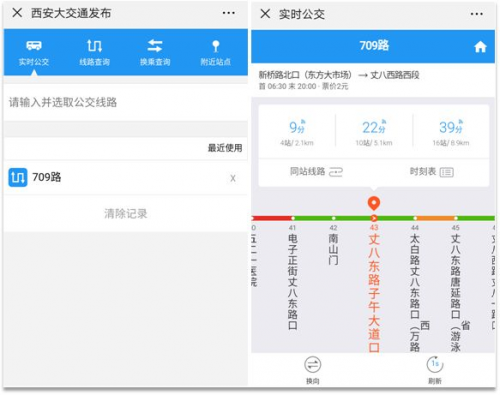Go to the 附近站点 nearby stops tab
Image resolution: width=500 pixels, height=395 pixels.
click(216, 53)
